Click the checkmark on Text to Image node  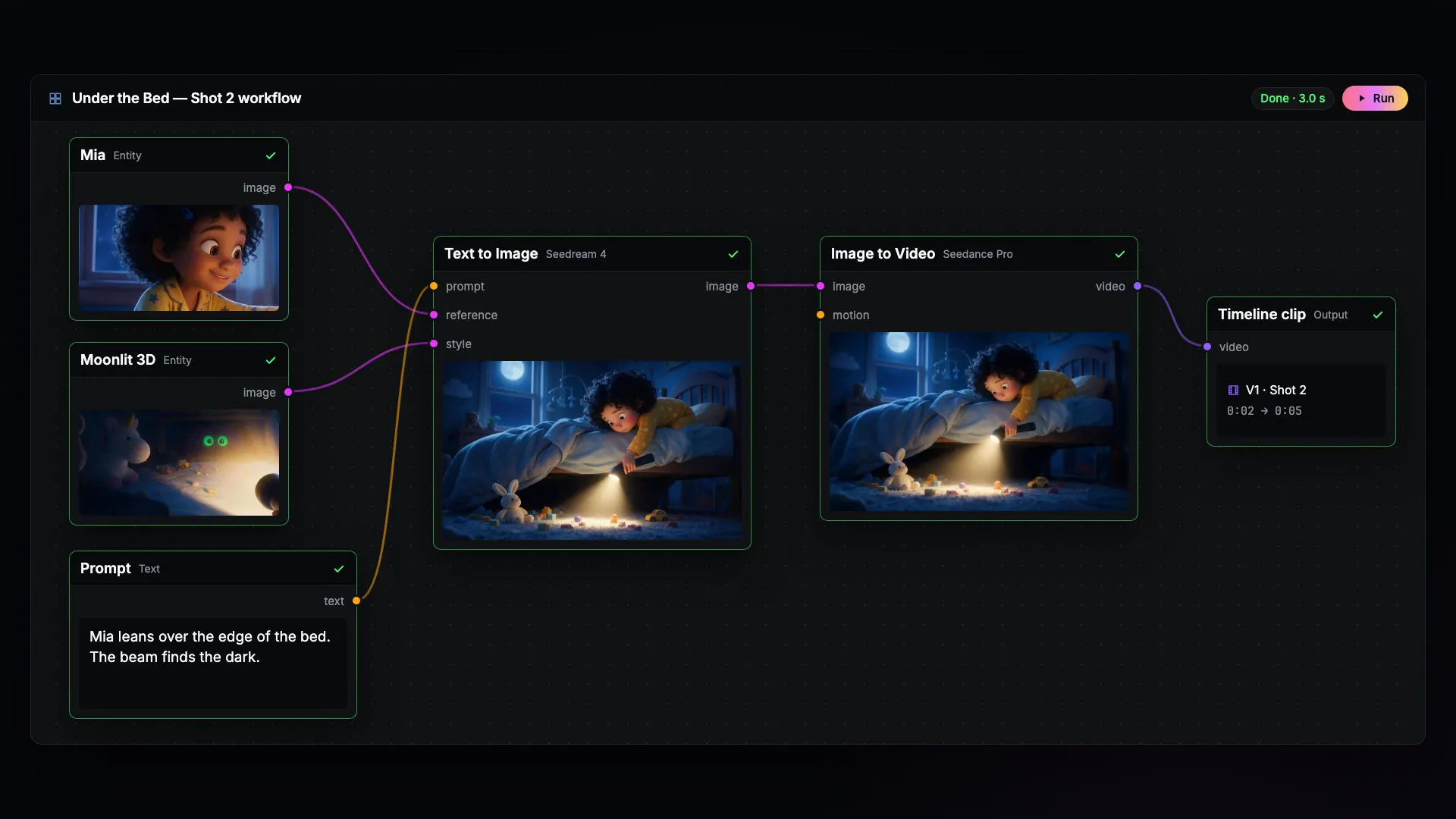(733, 254)
